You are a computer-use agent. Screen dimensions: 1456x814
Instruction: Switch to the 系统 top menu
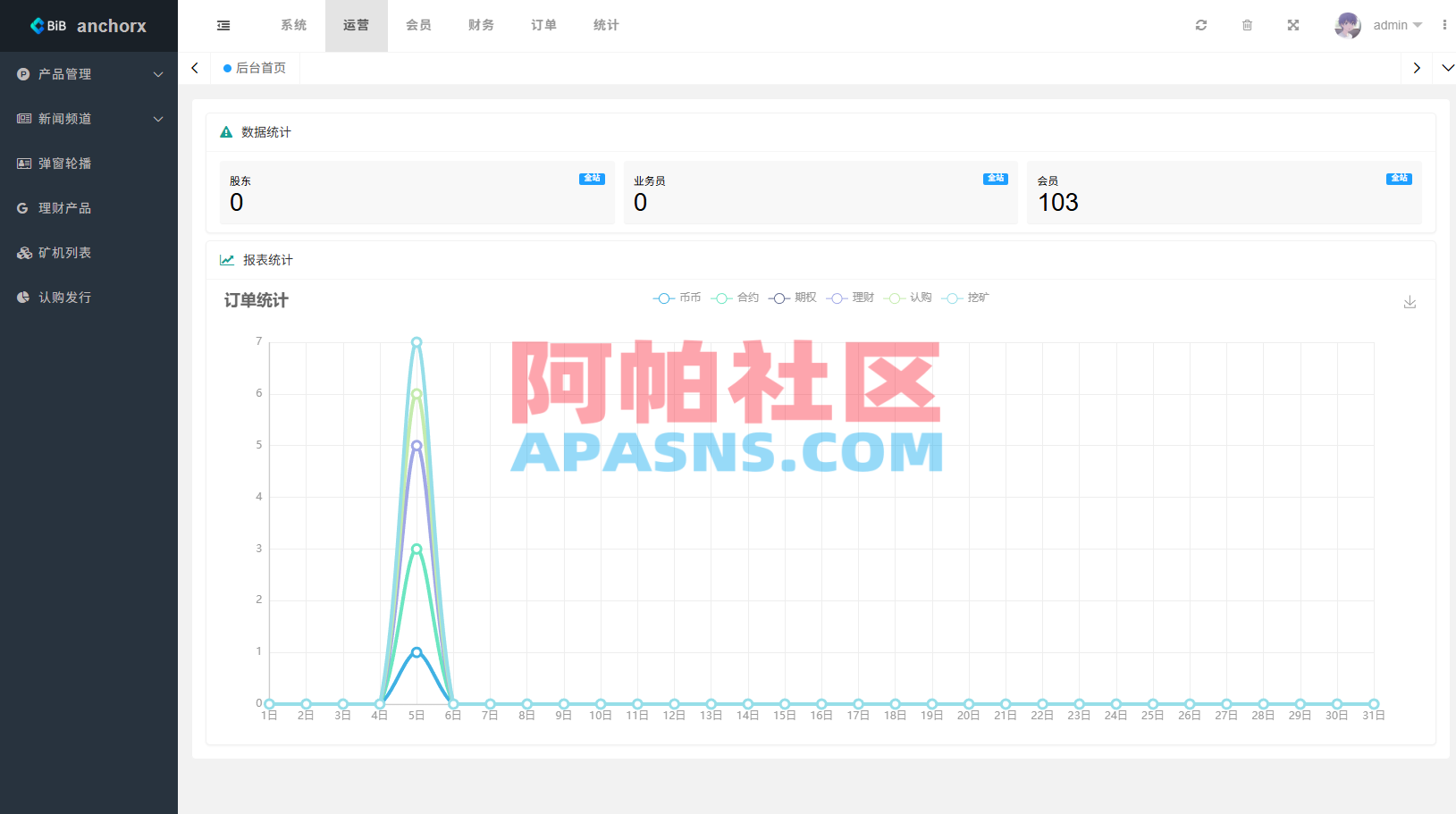click(293, 25)
